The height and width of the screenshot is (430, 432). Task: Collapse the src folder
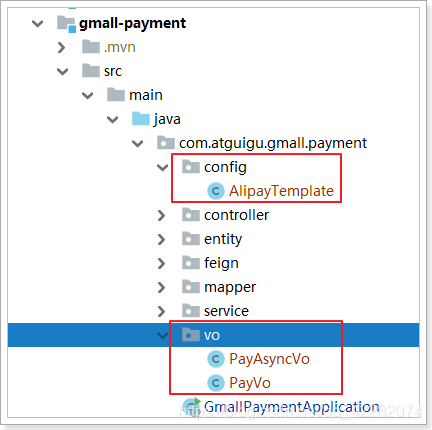click(x=63, y=72)
